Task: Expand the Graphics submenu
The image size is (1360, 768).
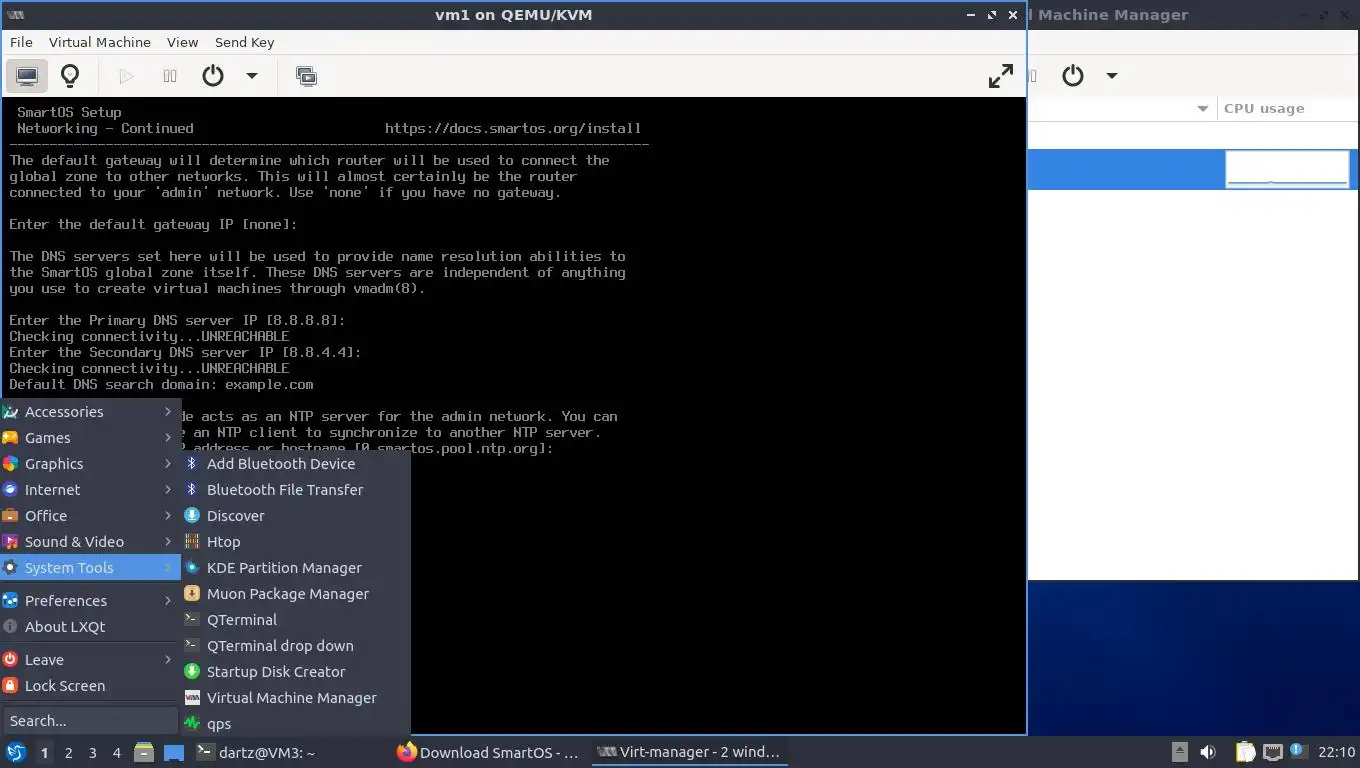Action: coord(90,464)
